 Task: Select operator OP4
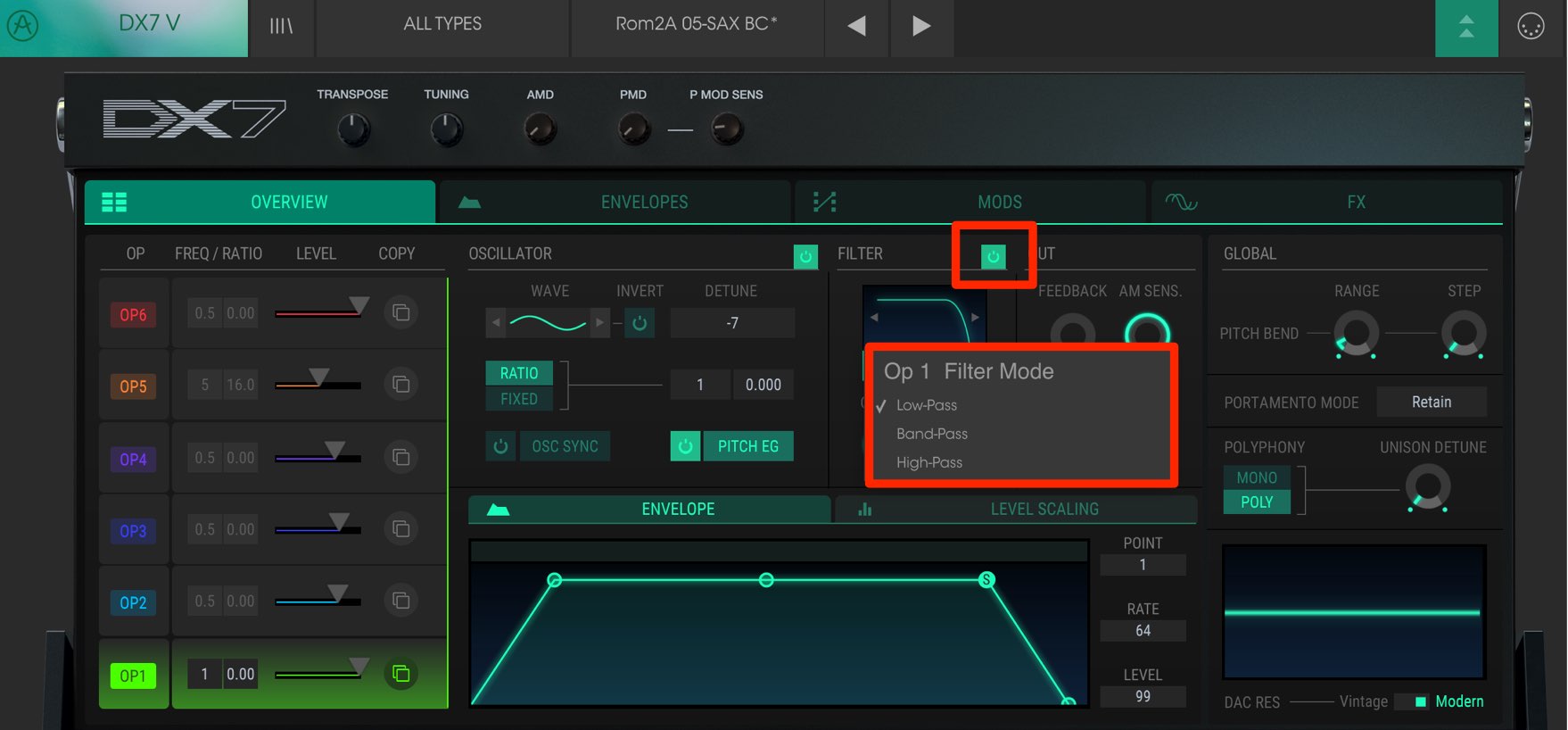pos(133,460)
